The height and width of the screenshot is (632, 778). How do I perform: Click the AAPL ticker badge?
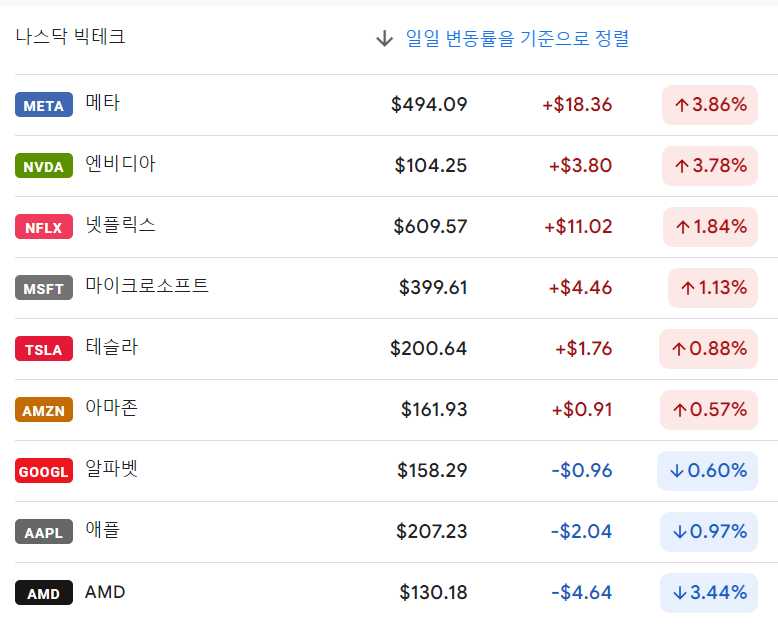(x=44, y=532)
